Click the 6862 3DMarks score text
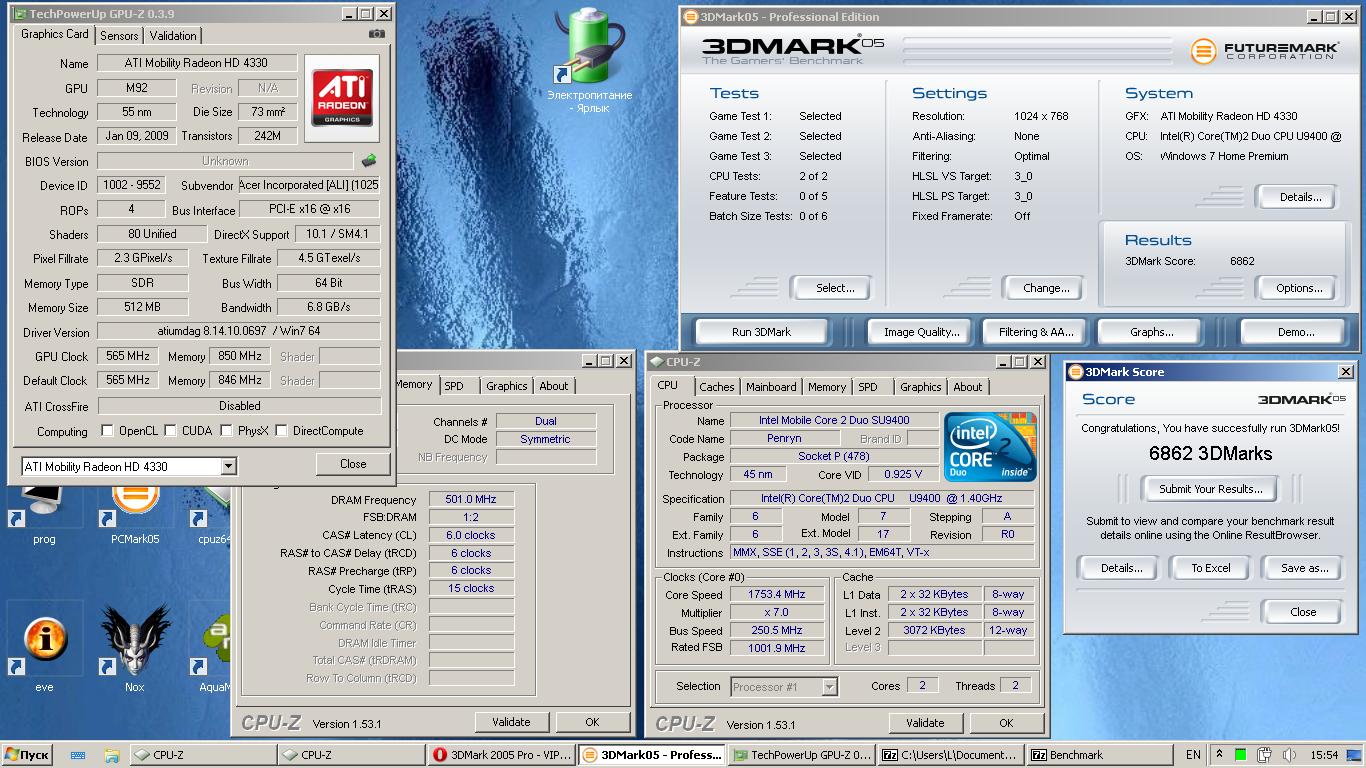 [1210, 453]
